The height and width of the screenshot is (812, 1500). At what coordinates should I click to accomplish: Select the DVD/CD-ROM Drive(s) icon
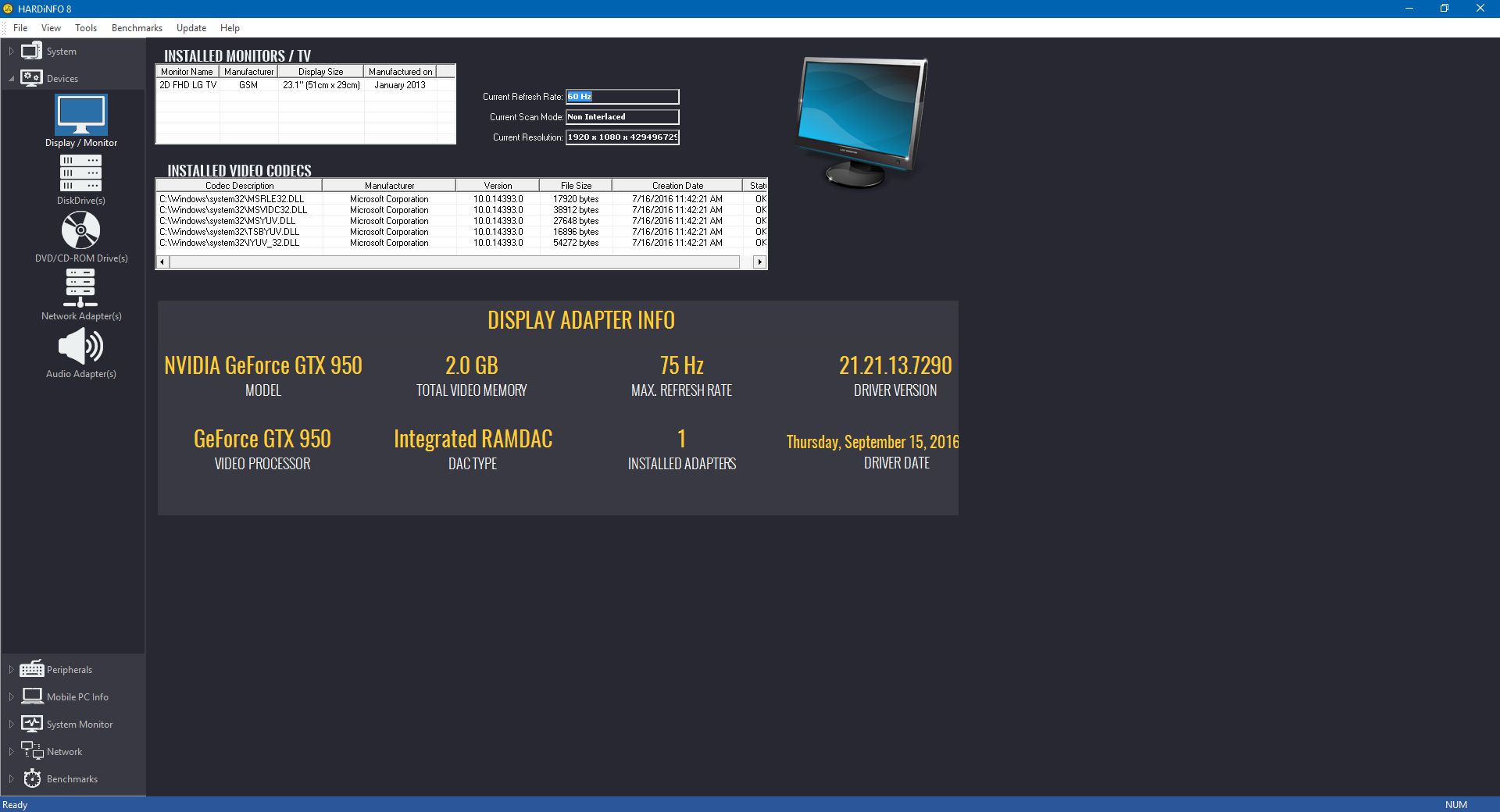[80, 230]
